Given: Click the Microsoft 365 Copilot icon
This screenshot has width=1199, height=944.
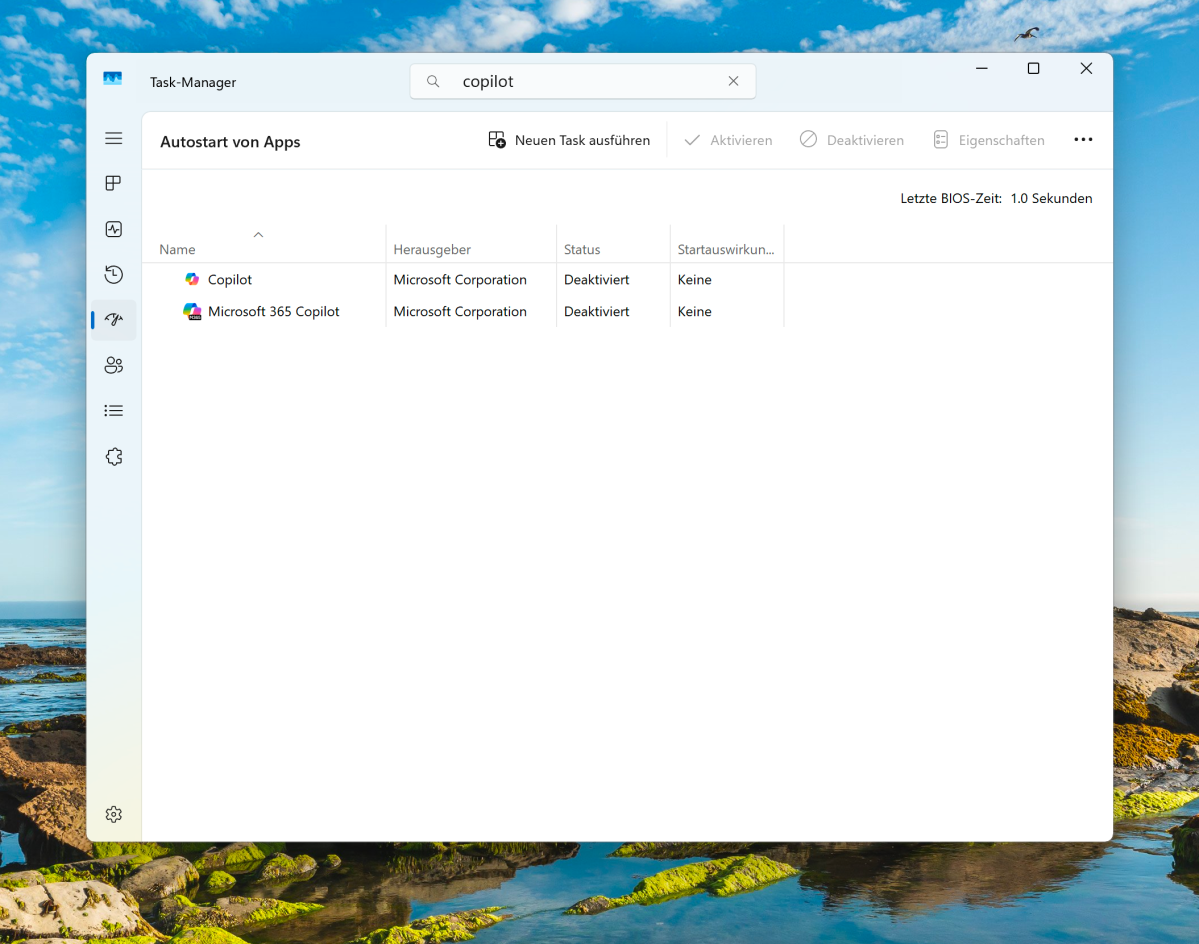Looking at the screenshot, I should [192, 311].
